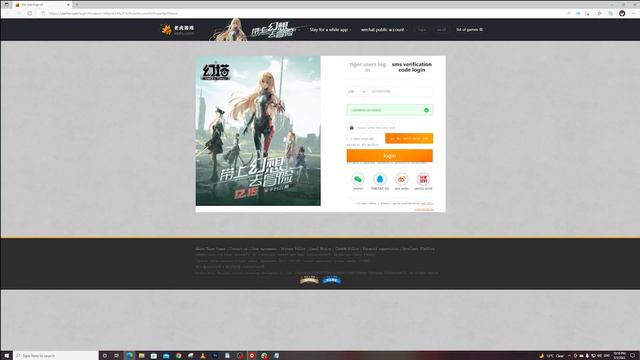Click the orange login button
Screen dimensions: 640x360
[389, 156]
